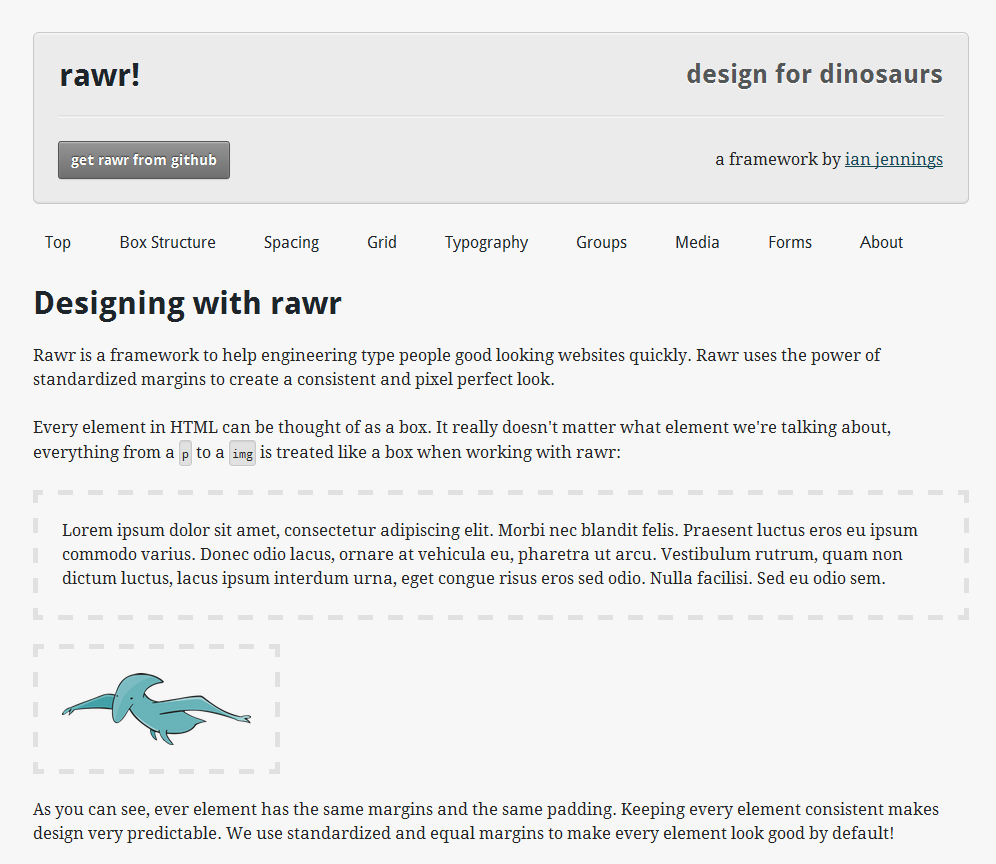Viewport: 996px width, 864px height.
Task: Open the Spacing nav link
Action: (291, 242)
